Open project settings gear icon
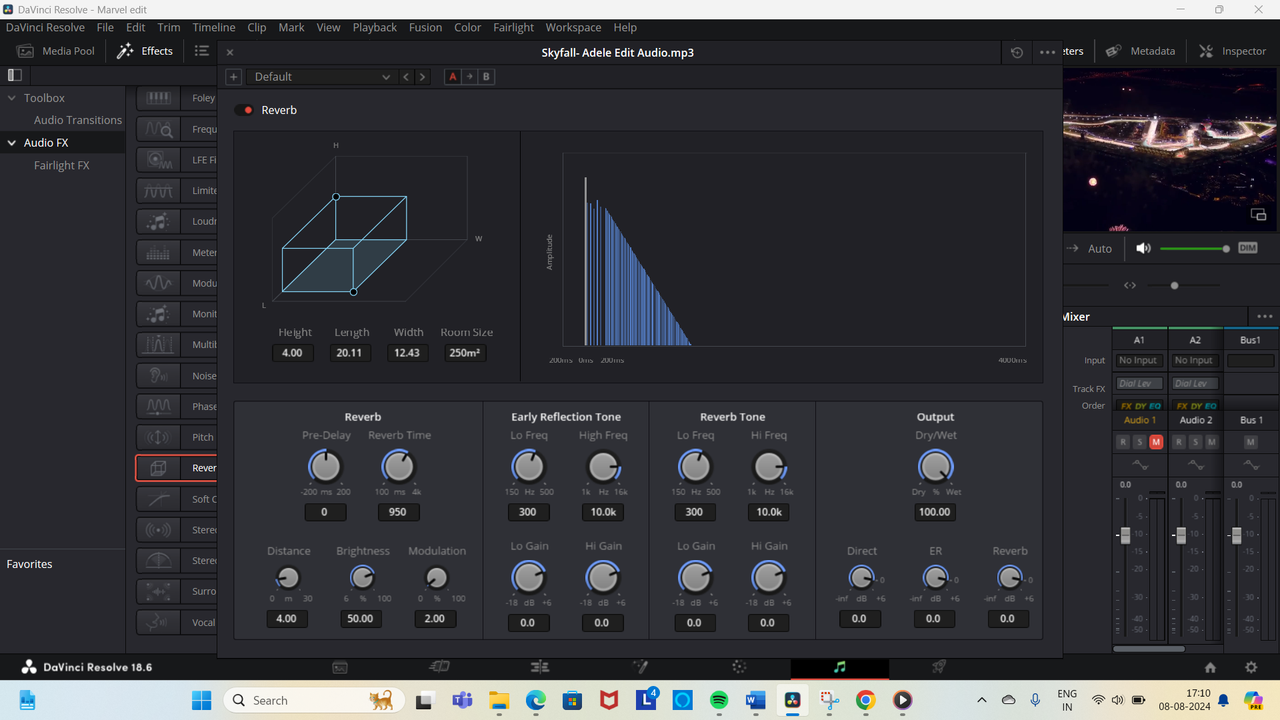 tap(1251, 667)
